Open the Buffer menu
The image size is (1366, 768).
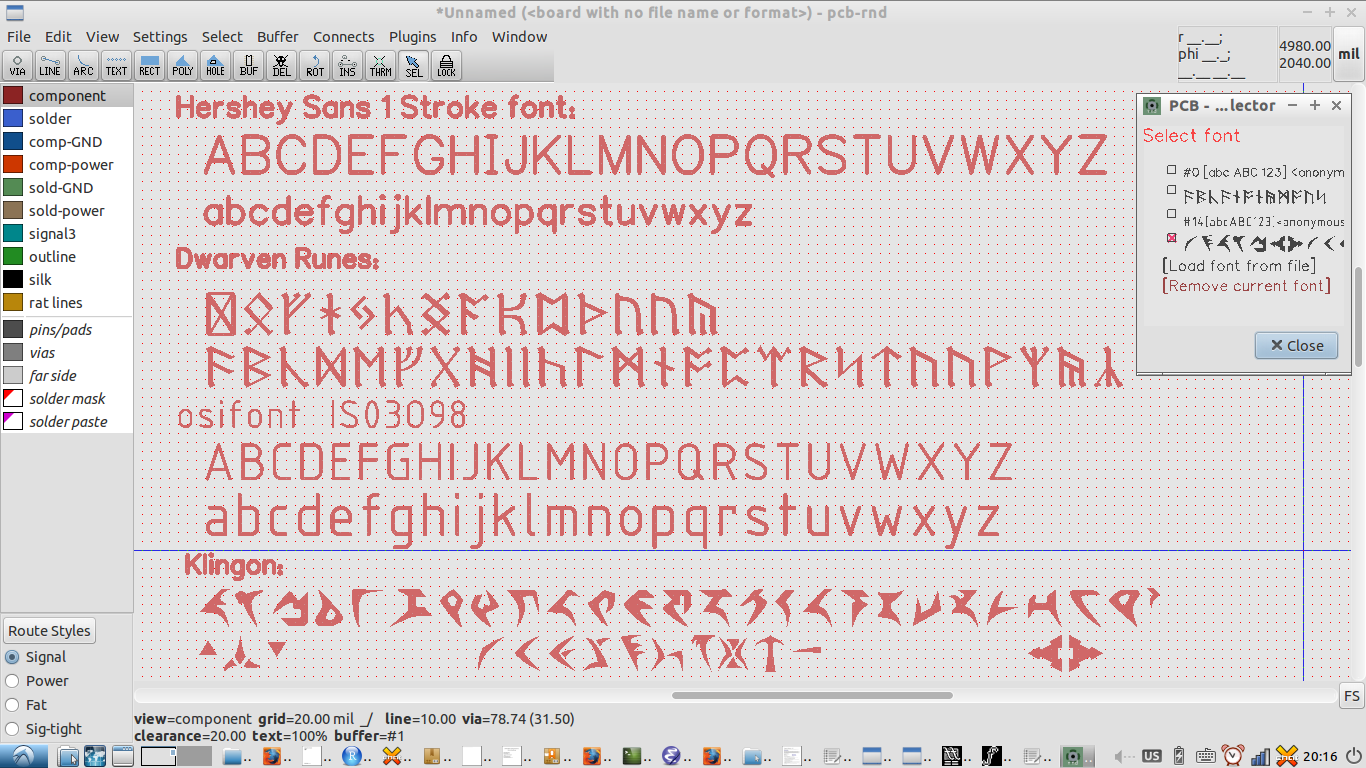[277, 36]
